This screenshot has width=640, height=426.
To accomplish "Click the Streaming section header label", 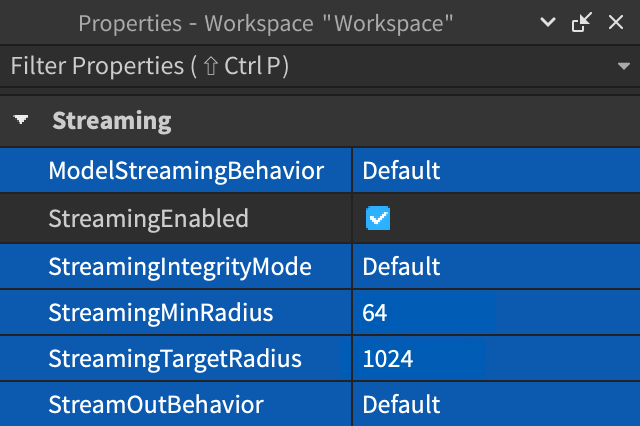I will (111, 121).
